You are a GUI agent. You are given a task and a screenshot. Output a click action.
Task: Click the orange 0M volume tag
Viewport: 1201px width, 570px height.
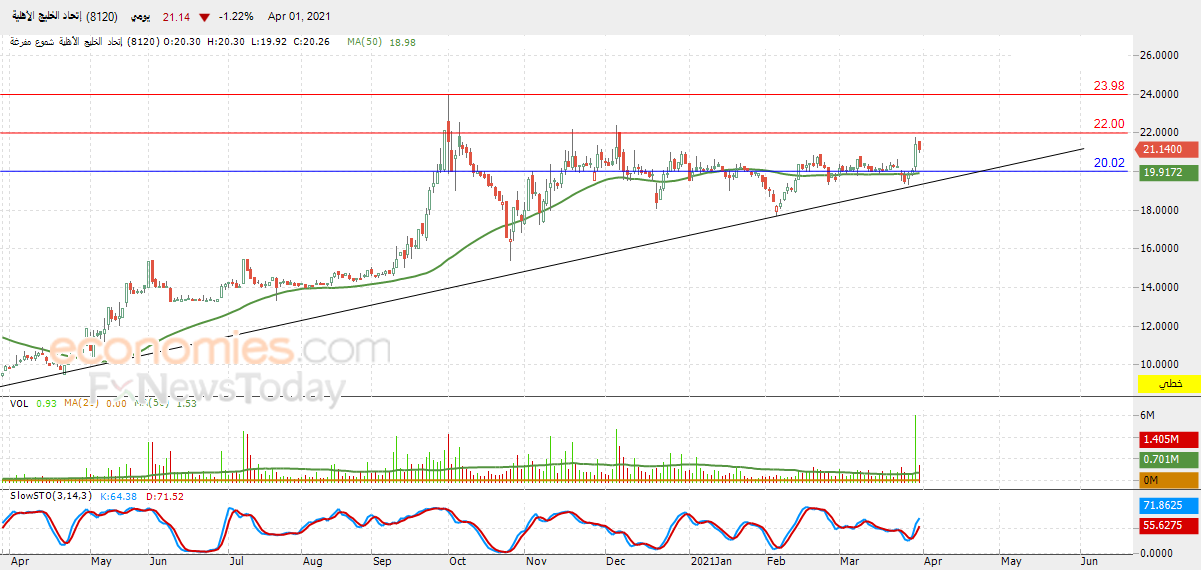(x=1167, y=480)
